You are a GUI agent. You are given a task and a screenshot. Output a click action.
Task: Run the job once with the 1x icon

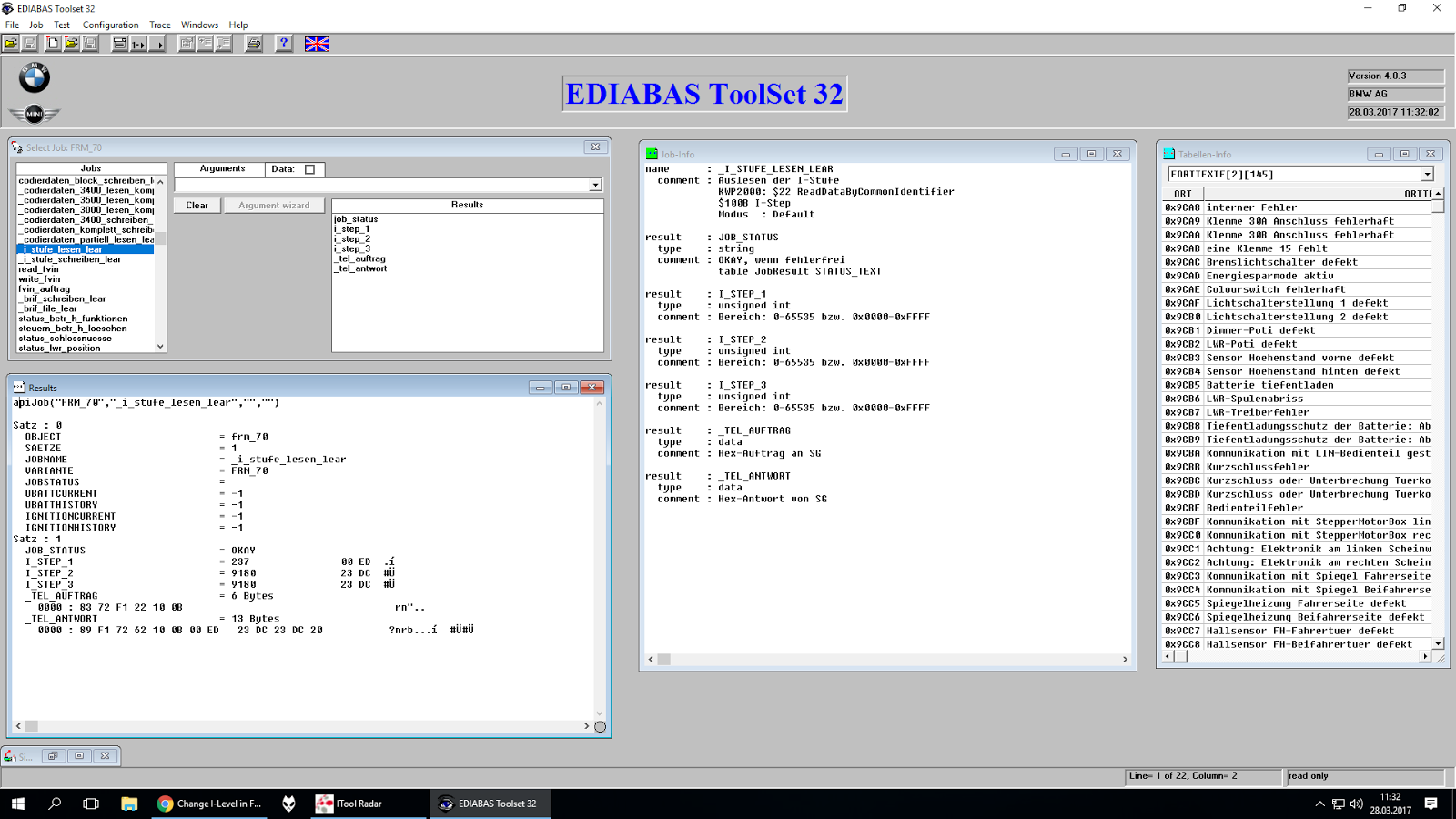[138, 44]
